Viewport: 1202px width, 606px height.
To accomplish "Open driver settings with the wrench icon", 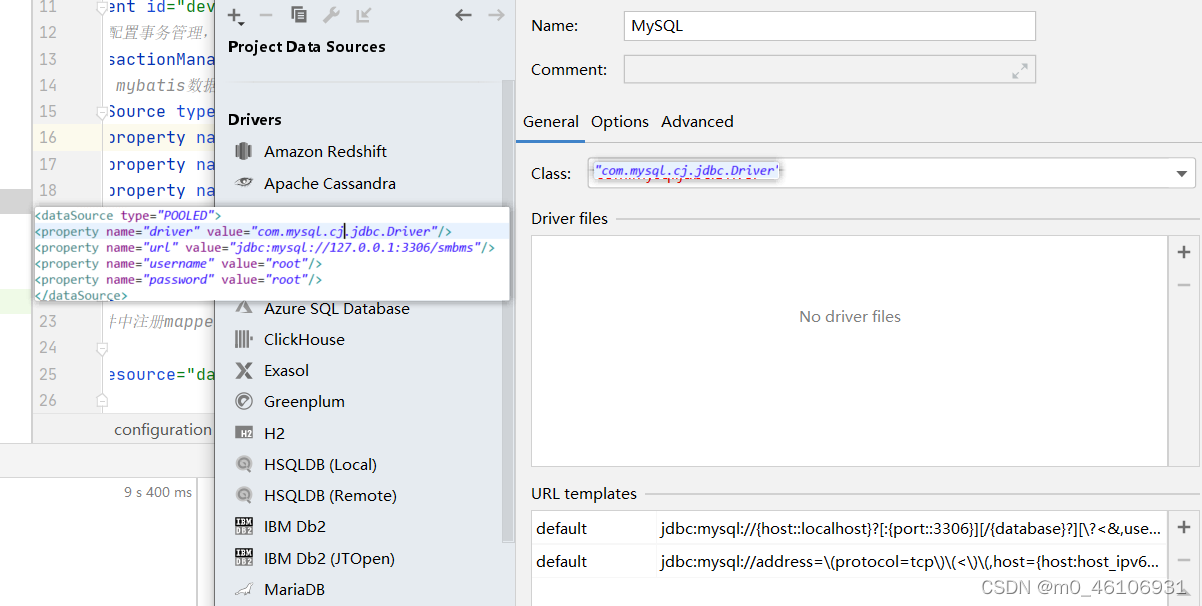I will (333, 17).
